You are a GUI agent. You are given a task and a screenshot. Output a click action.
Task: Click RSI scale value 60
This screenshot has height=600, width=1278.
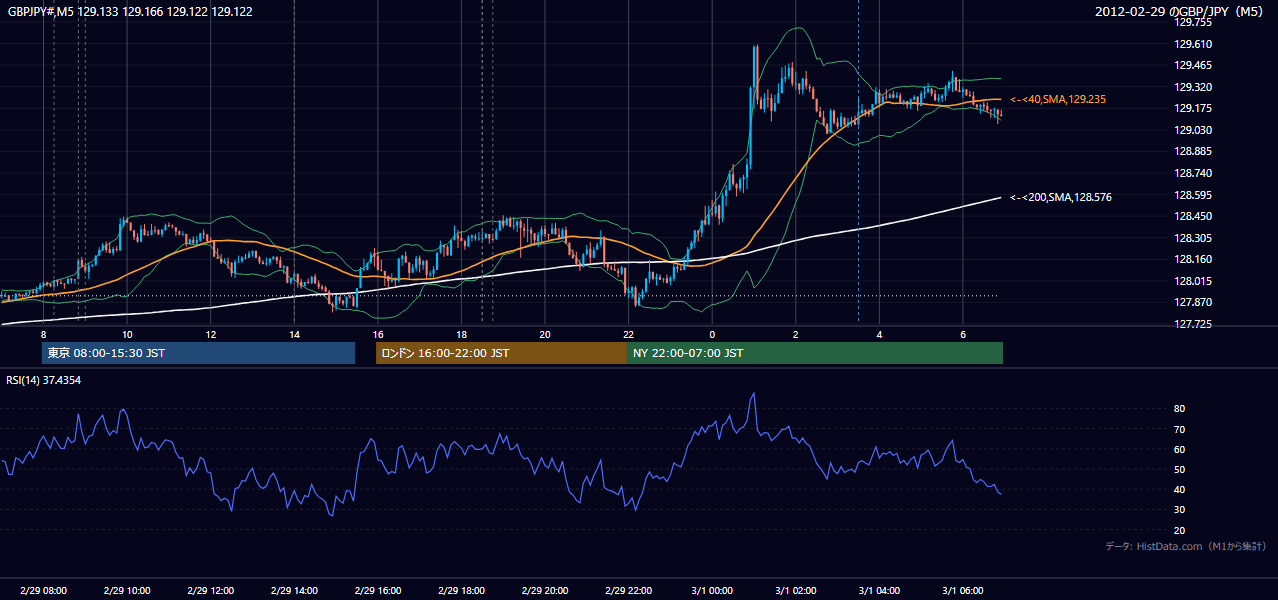(1180, 449)
